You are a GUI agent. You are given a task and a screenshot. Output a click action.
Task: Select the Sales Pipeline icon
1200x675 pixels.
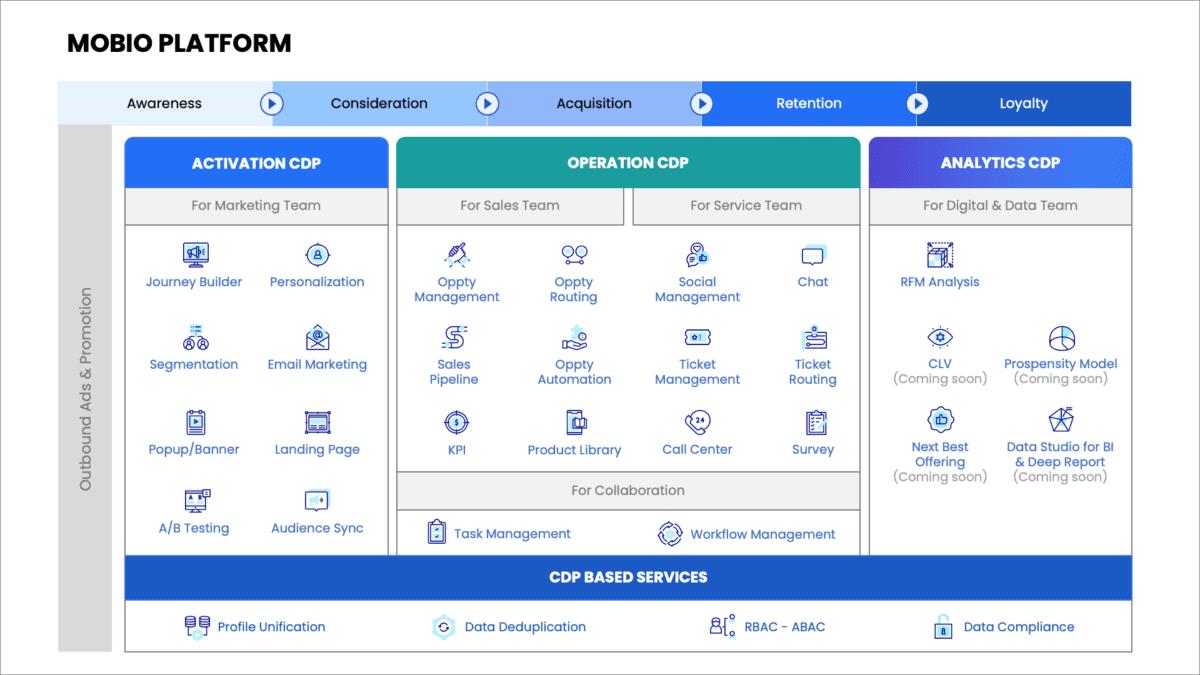click(454, 338)
